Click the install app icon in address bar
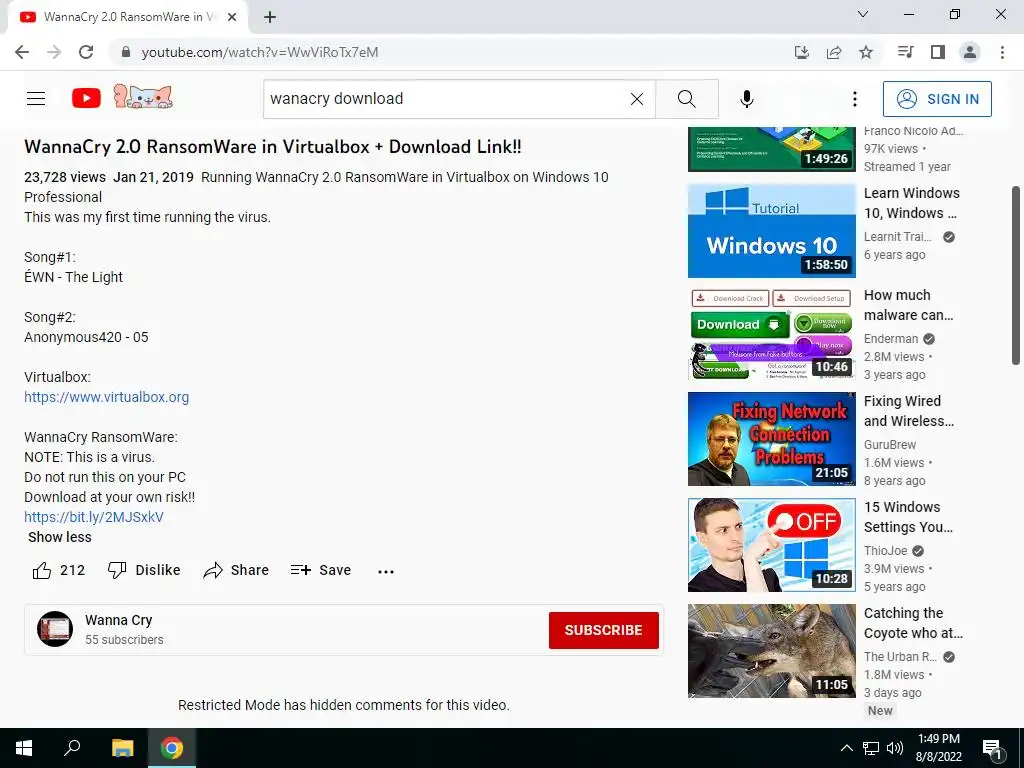Screen dimensions: 1024x768 [801, 52]
